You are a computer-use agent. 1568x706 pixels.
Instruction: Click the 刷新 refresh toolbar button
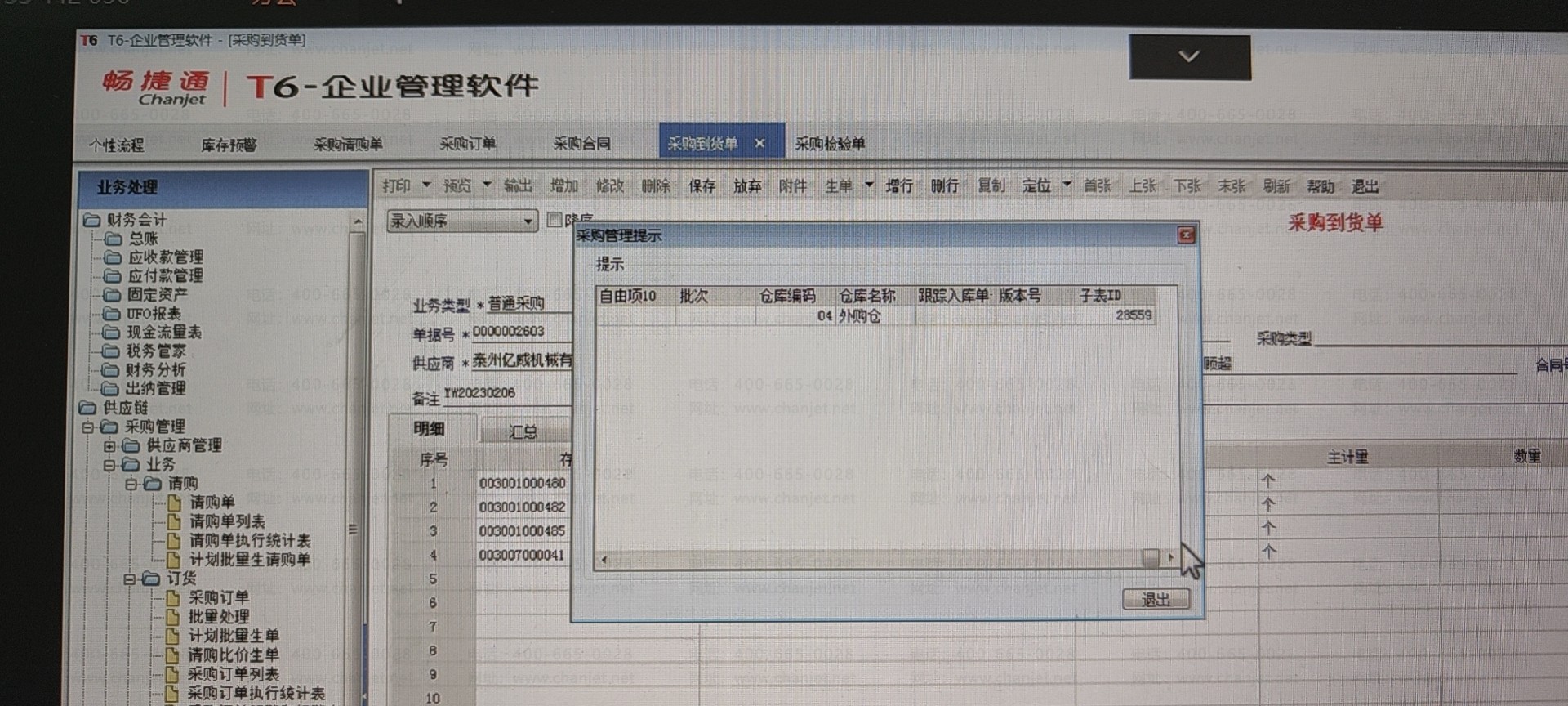[x=1276, y=186]
